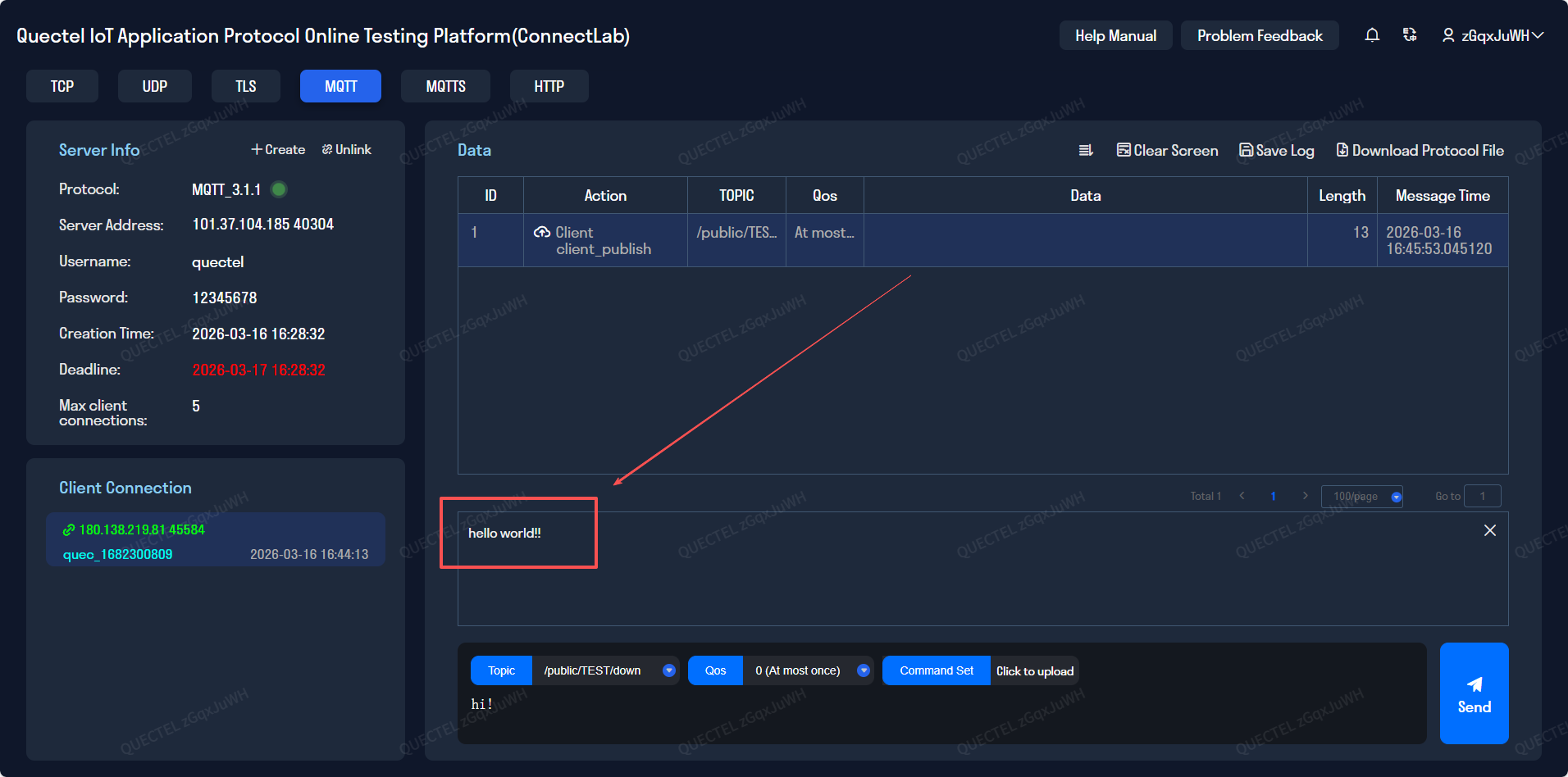Click the auto-scroll list icon beside Clear Screen
The width and height of the screenshot is (1568, 777).
1086,150
